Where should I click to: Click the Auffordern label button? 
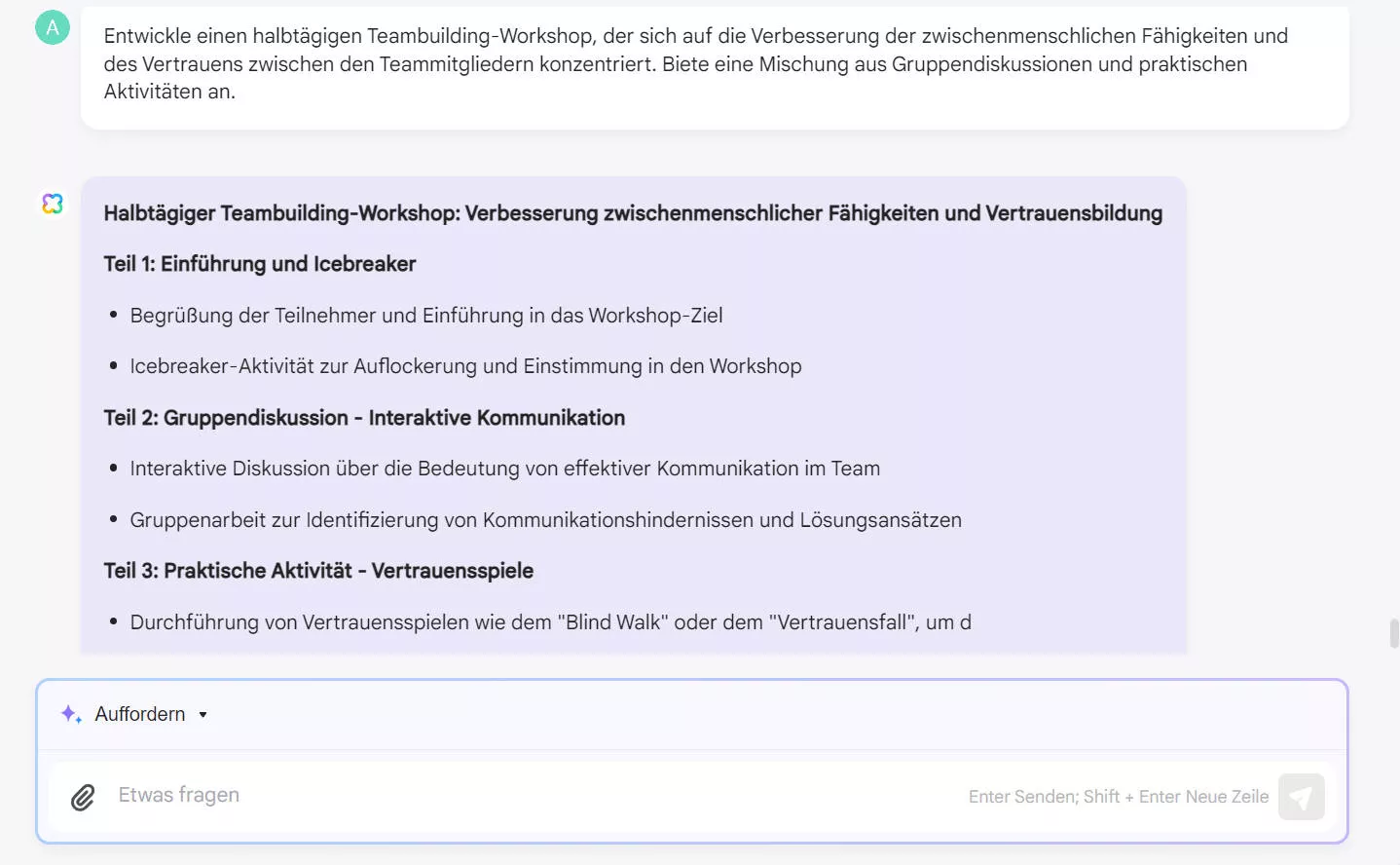(138, 714)
